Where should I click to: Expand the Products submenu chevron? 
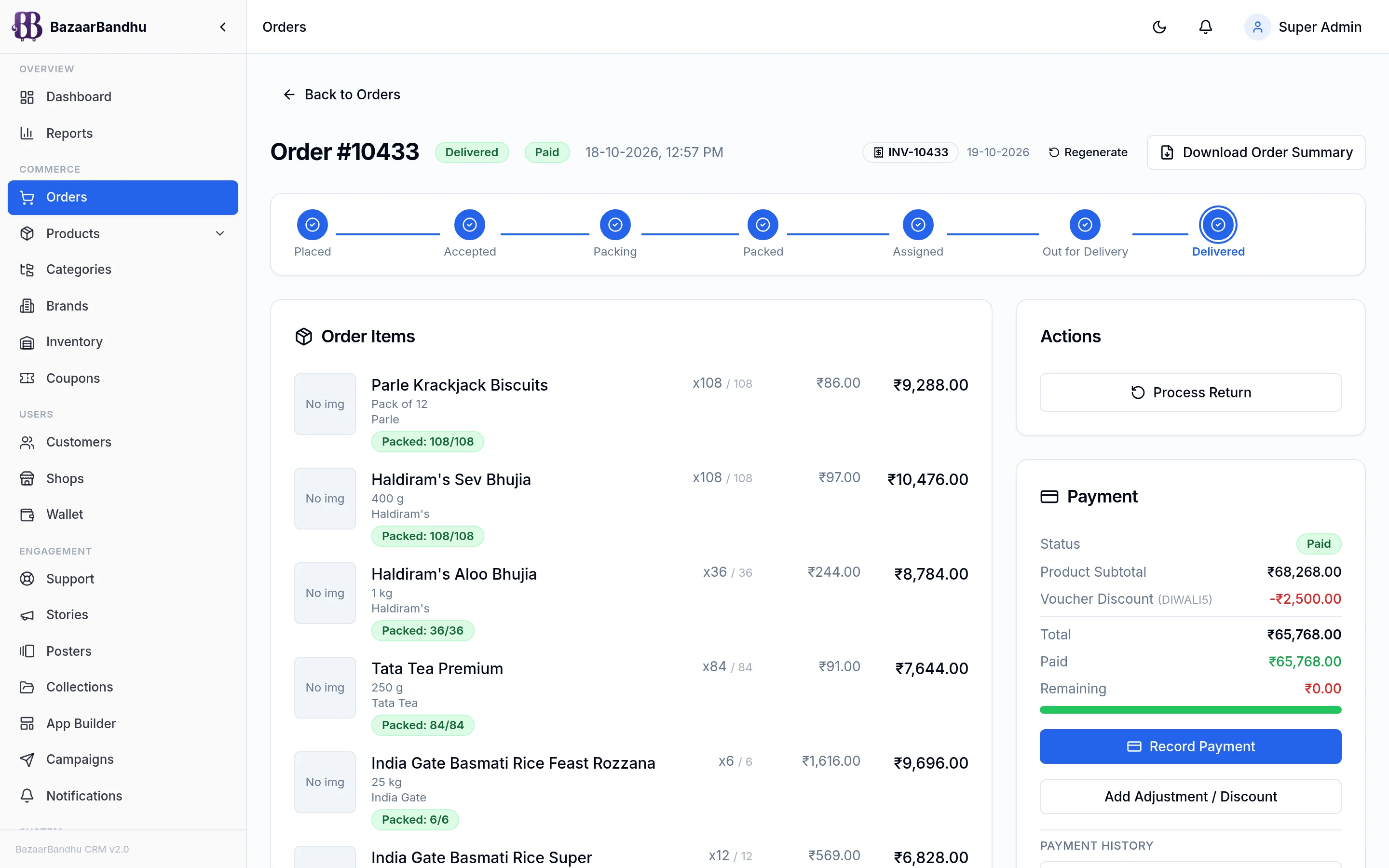pos(220,234)
